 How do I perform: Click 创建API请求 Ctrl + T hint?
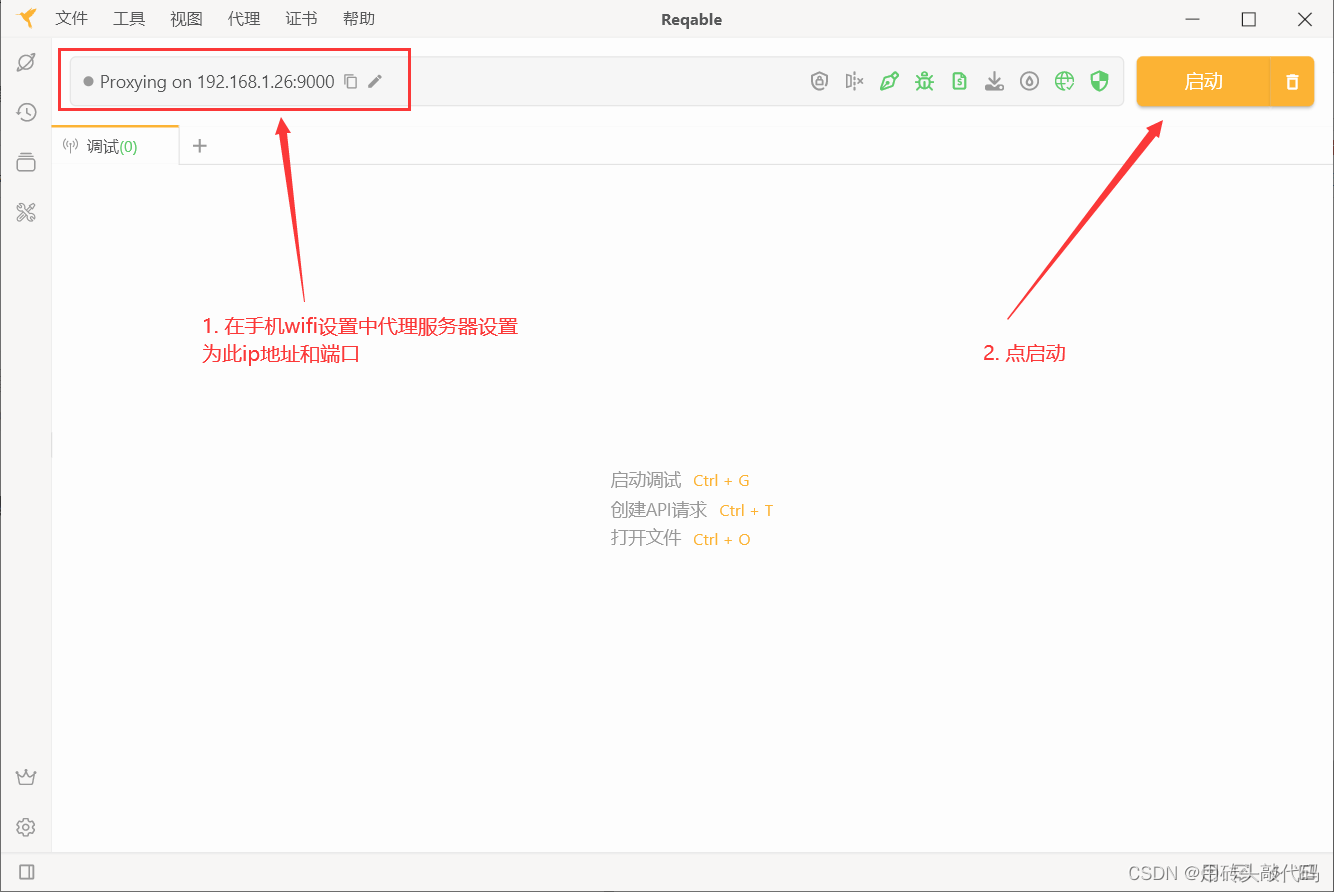click(692, 510)
